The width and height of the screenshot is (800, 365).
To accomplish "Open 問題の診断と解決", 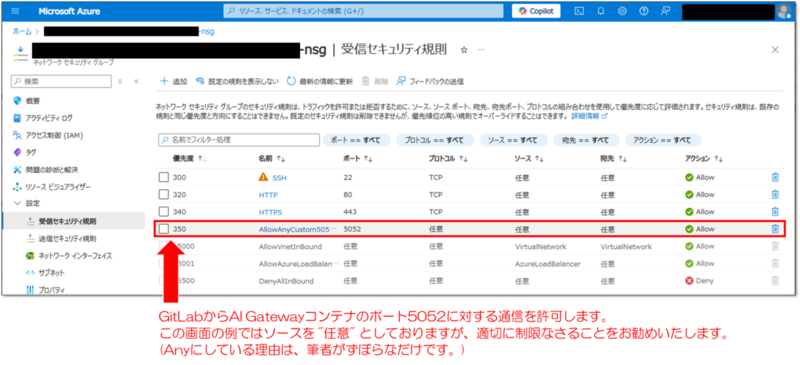I will [52, 169].
